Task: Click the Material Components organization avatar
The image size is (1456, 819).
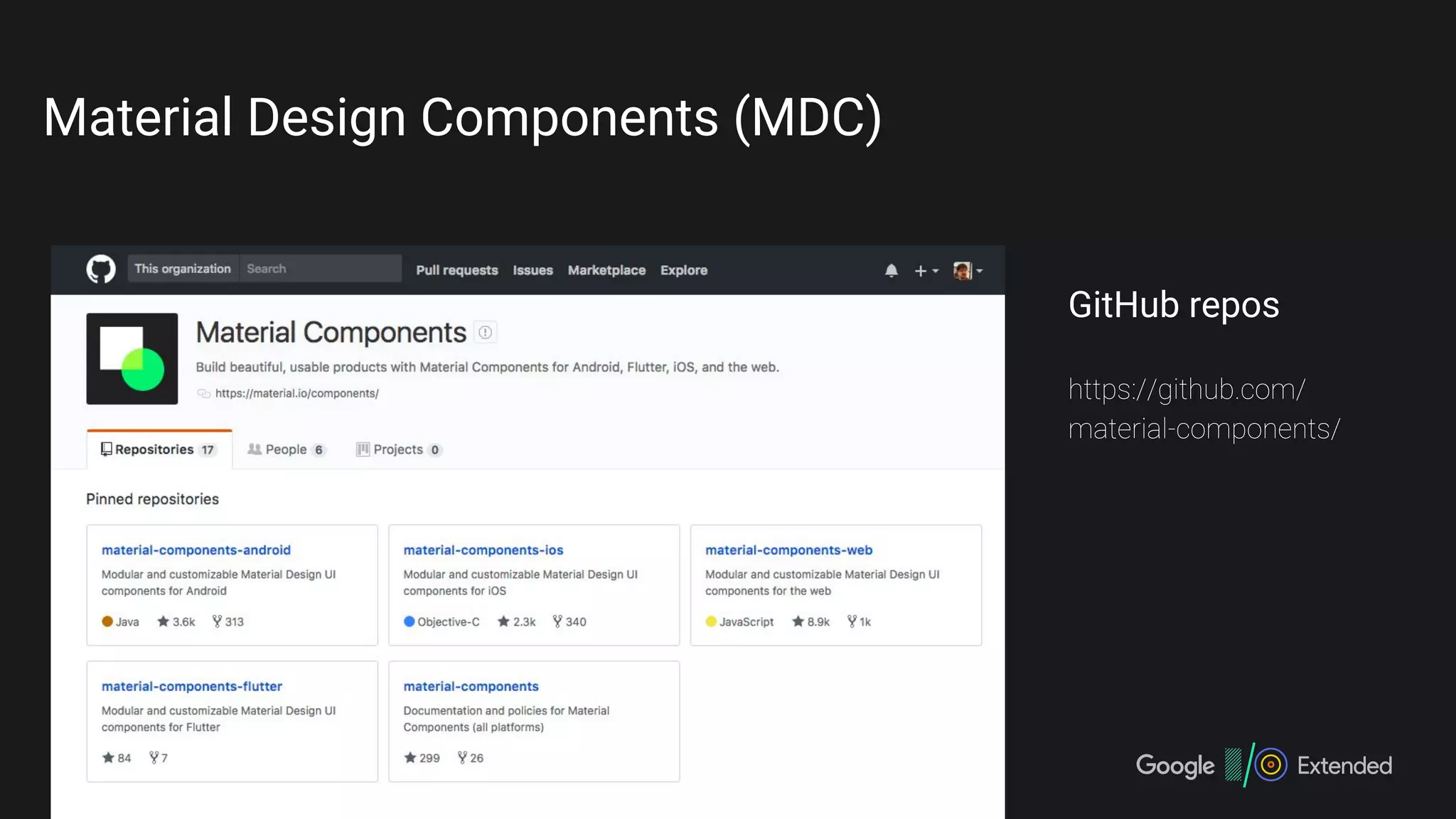Action: [x=132, y=359]
